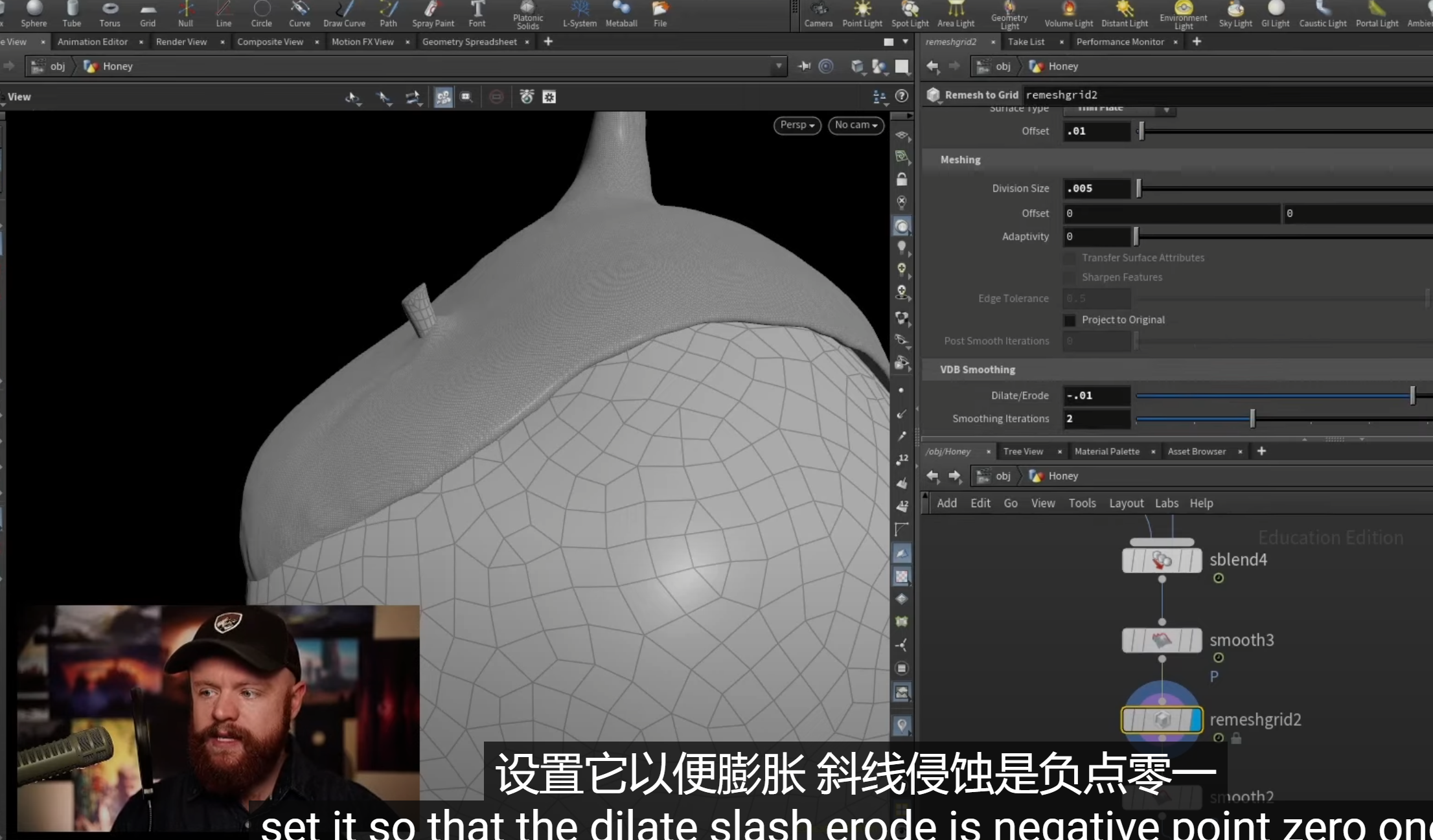
Task: Select the Tube shelf tool
Action: click(x=72, y=14)
